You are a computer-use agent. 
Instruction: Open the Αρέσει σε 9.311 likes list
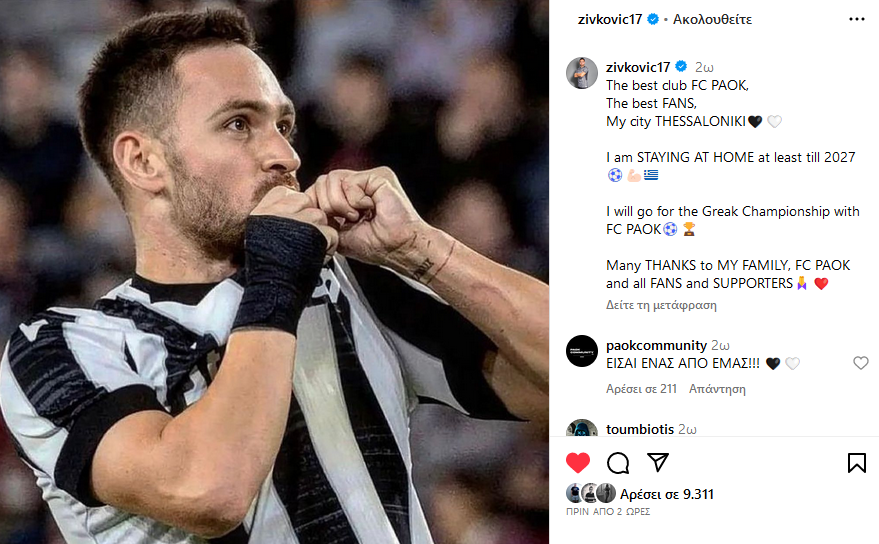tap(666, 494)
